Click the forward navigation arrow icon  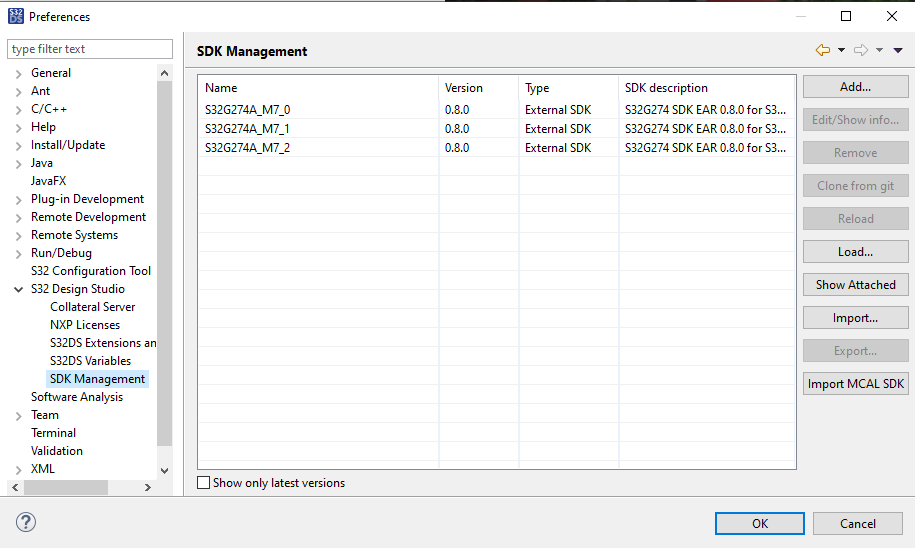(x=860, y=50)
